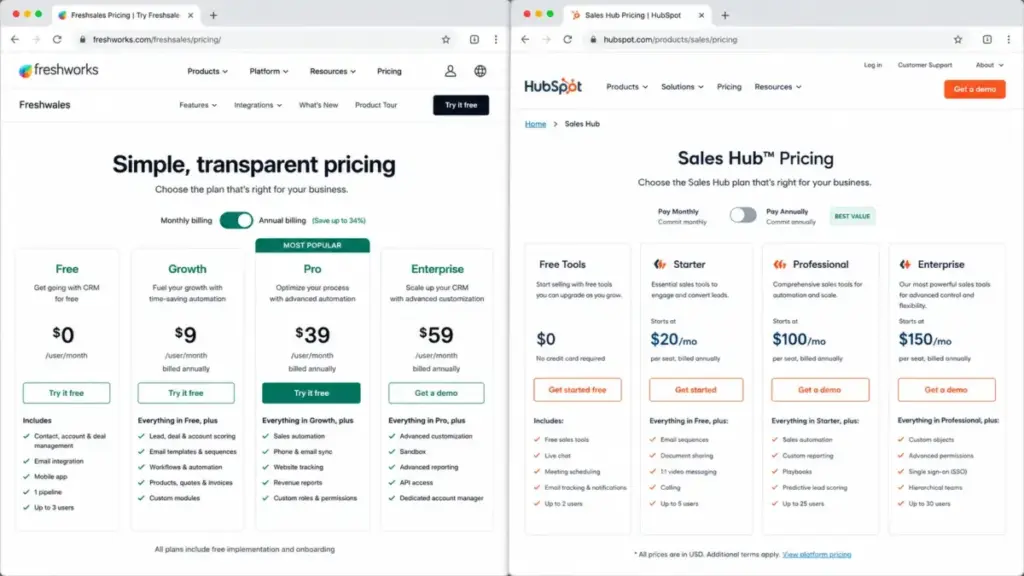
Task: Click the Professional plan sprocket icon
Action: click(x=780, y=264)
